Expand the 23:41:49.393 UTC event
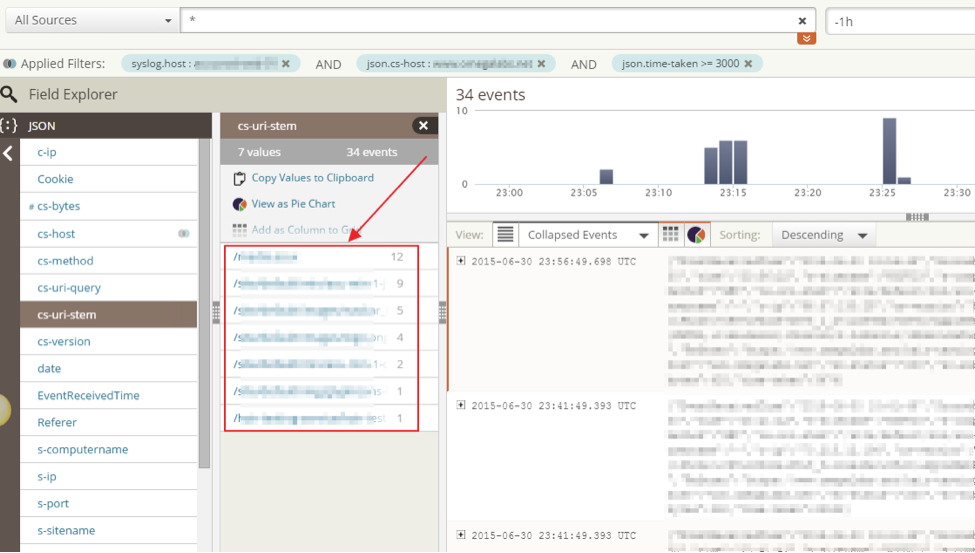Screen dimensions: 975x553 point(461,405)
